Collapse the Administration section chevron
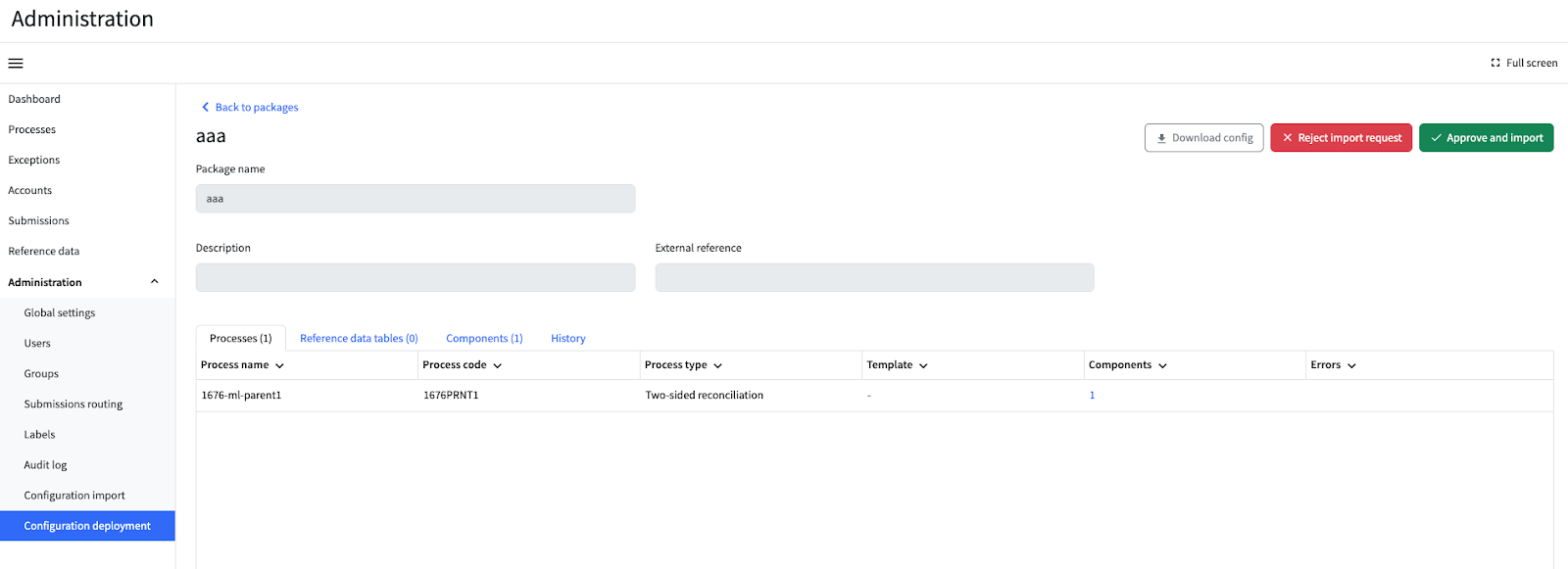 (x=154, y=282)
